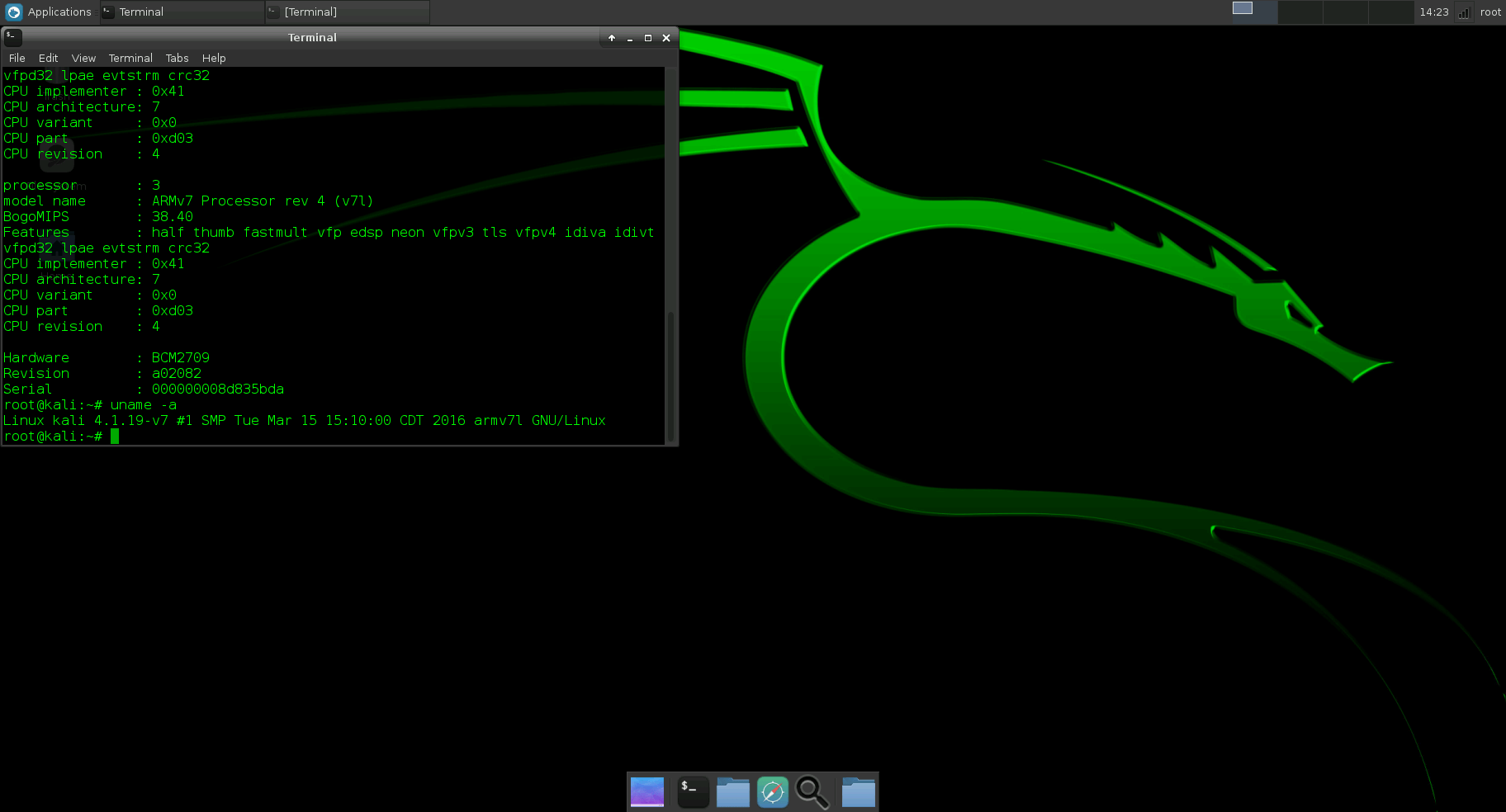
Task: Expand the root user menu in the panel
Action: [1490, 12]
